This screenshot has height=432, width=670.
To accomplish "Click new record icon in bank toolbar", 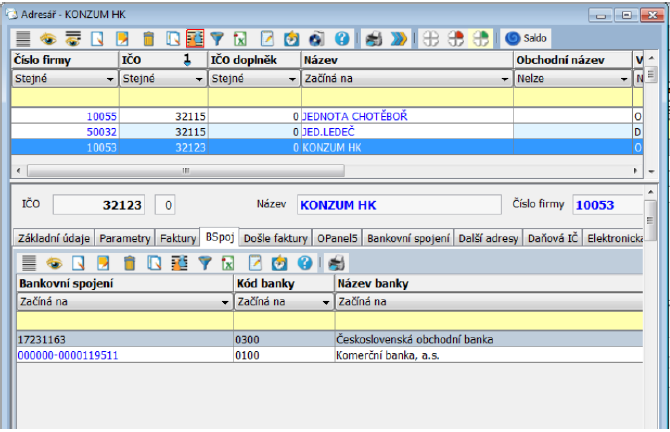I will click(76, 263).
